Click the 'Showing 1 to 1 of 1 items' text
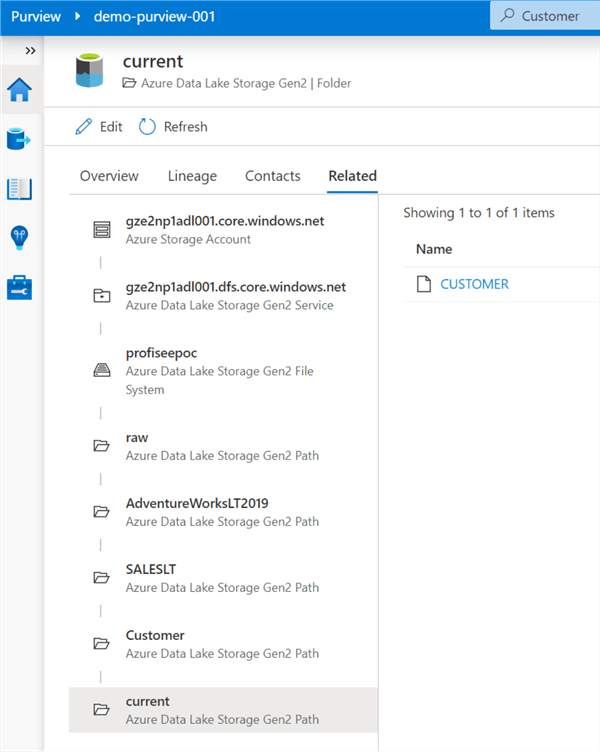Viewport: 600px width, 752px height. tap(479, 213)
